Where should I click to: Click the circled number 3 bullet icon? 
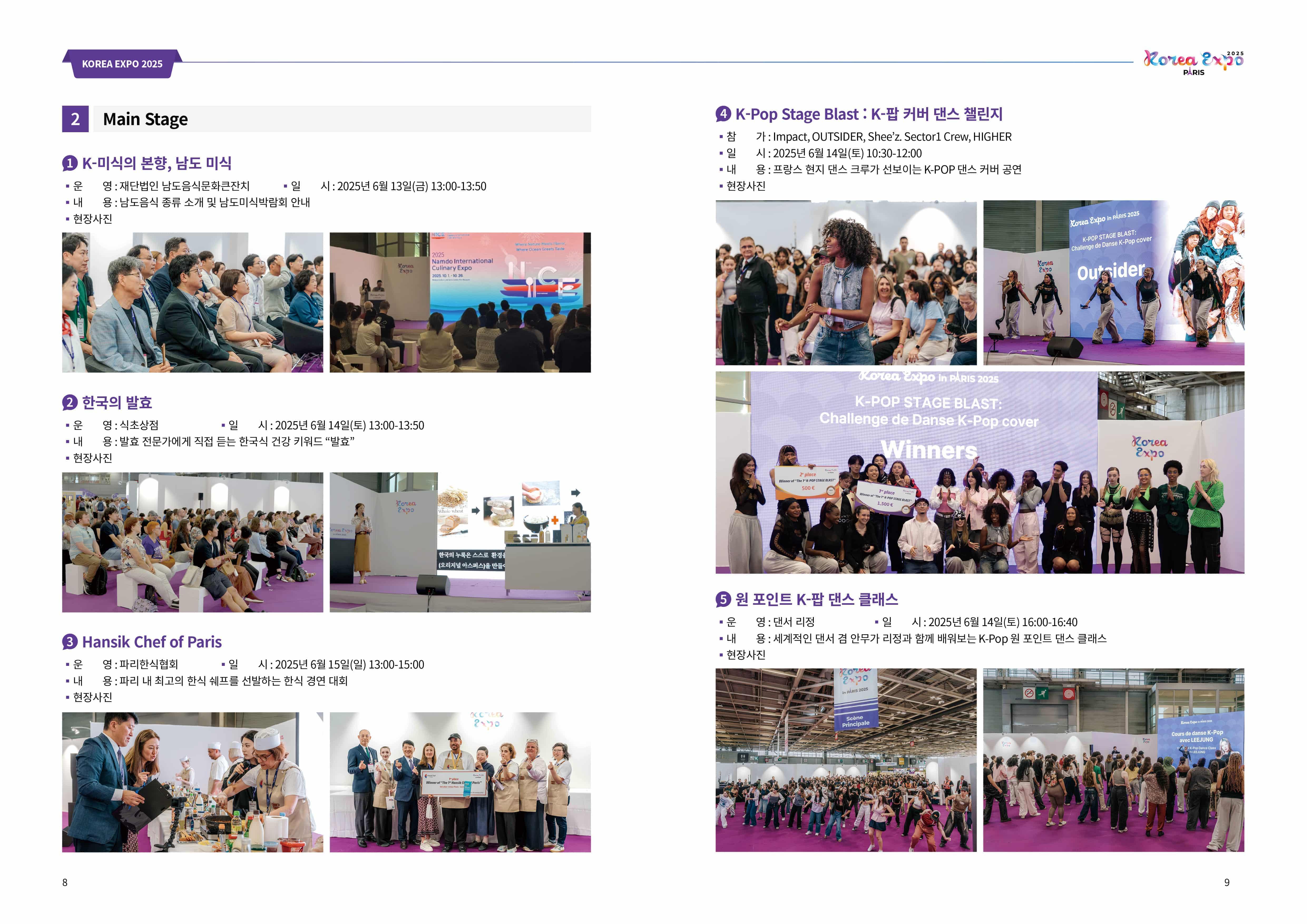coord(70,642)
